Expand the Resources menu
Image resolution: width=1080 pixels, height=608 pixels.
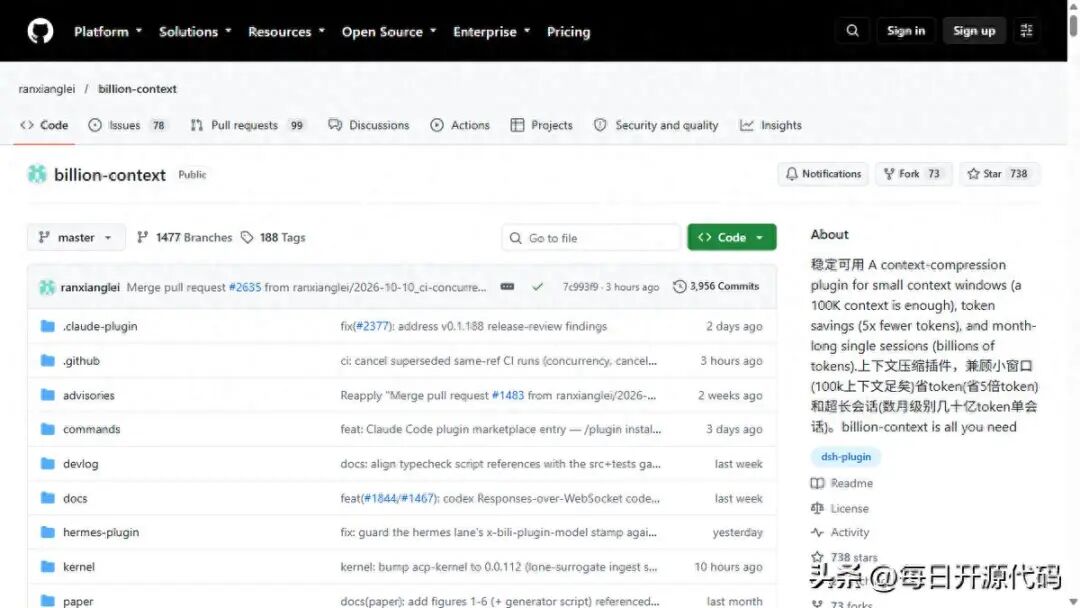286,32
